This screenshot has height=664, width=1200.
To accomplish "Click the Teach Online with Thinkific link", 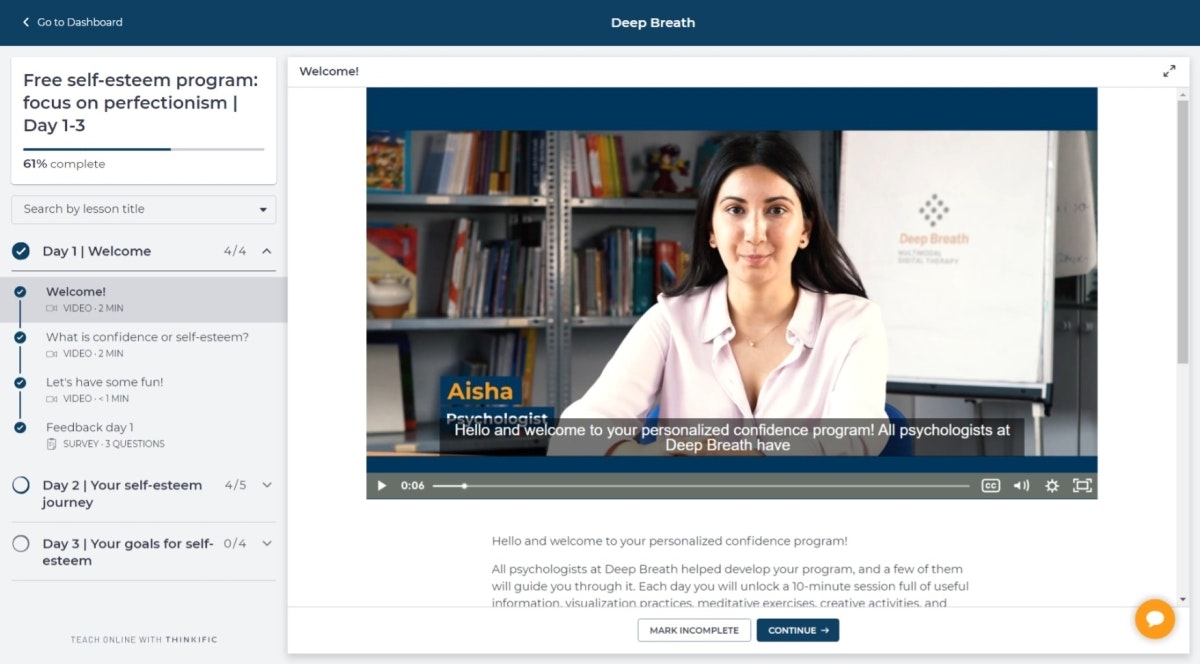I will point(144,639).
